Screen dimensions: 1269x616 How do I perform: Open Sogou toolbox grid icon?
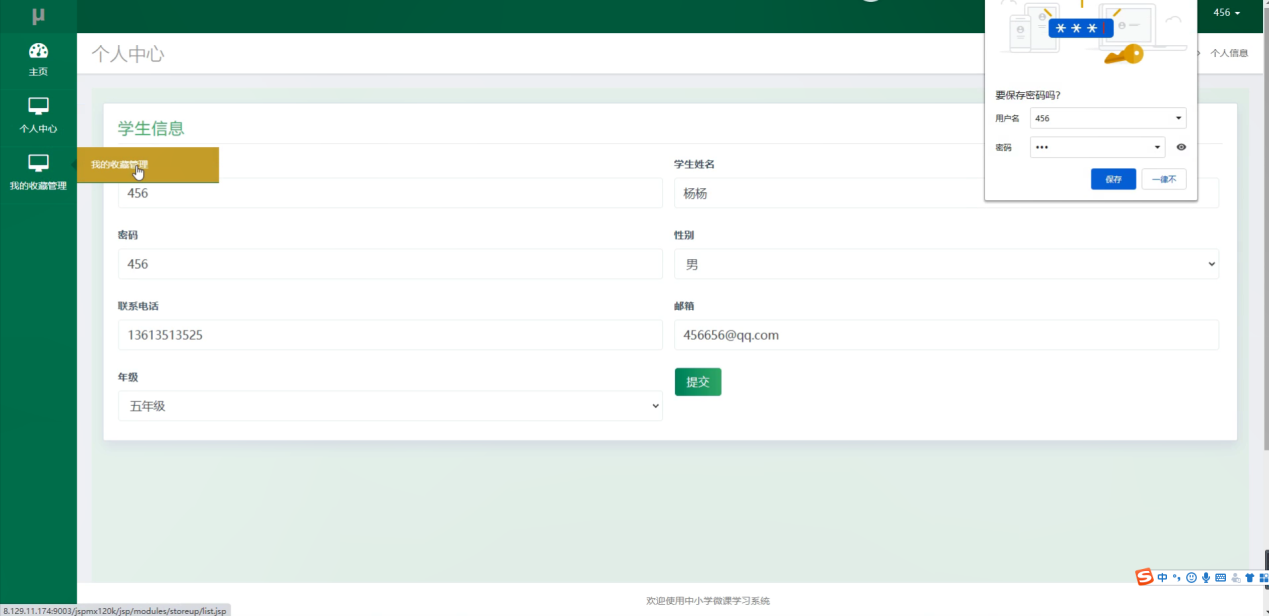coord(1262,578)
